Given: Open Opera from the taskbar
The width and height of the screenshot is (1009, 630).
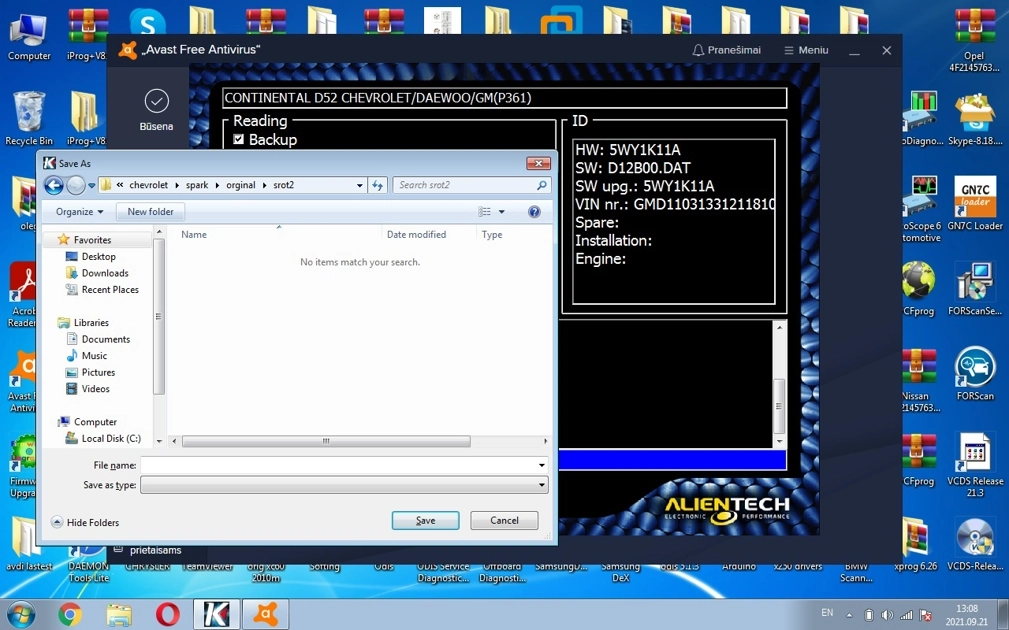Looking at the screenshot, I should (x=167, y=615).
